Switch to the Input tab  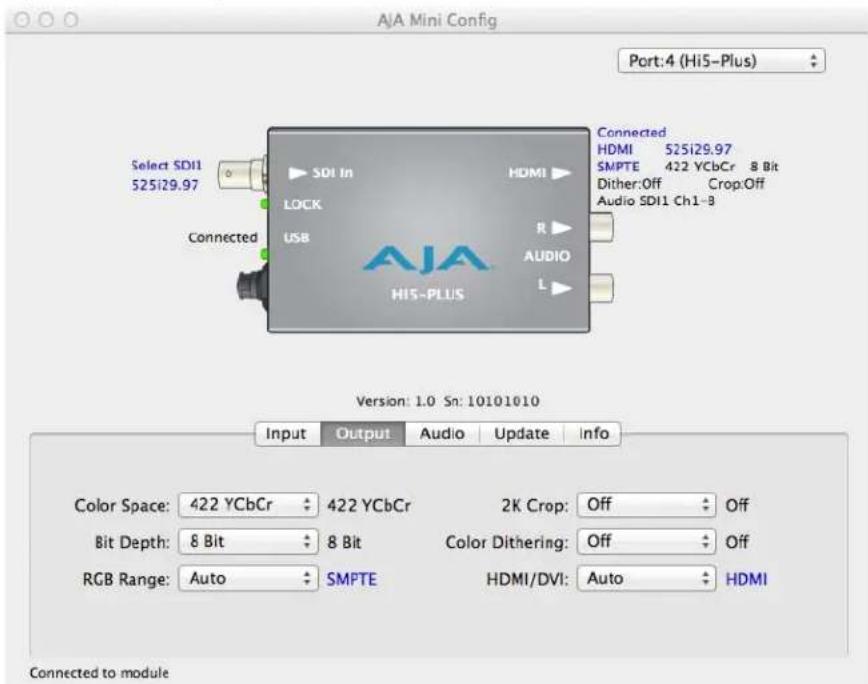287,434
